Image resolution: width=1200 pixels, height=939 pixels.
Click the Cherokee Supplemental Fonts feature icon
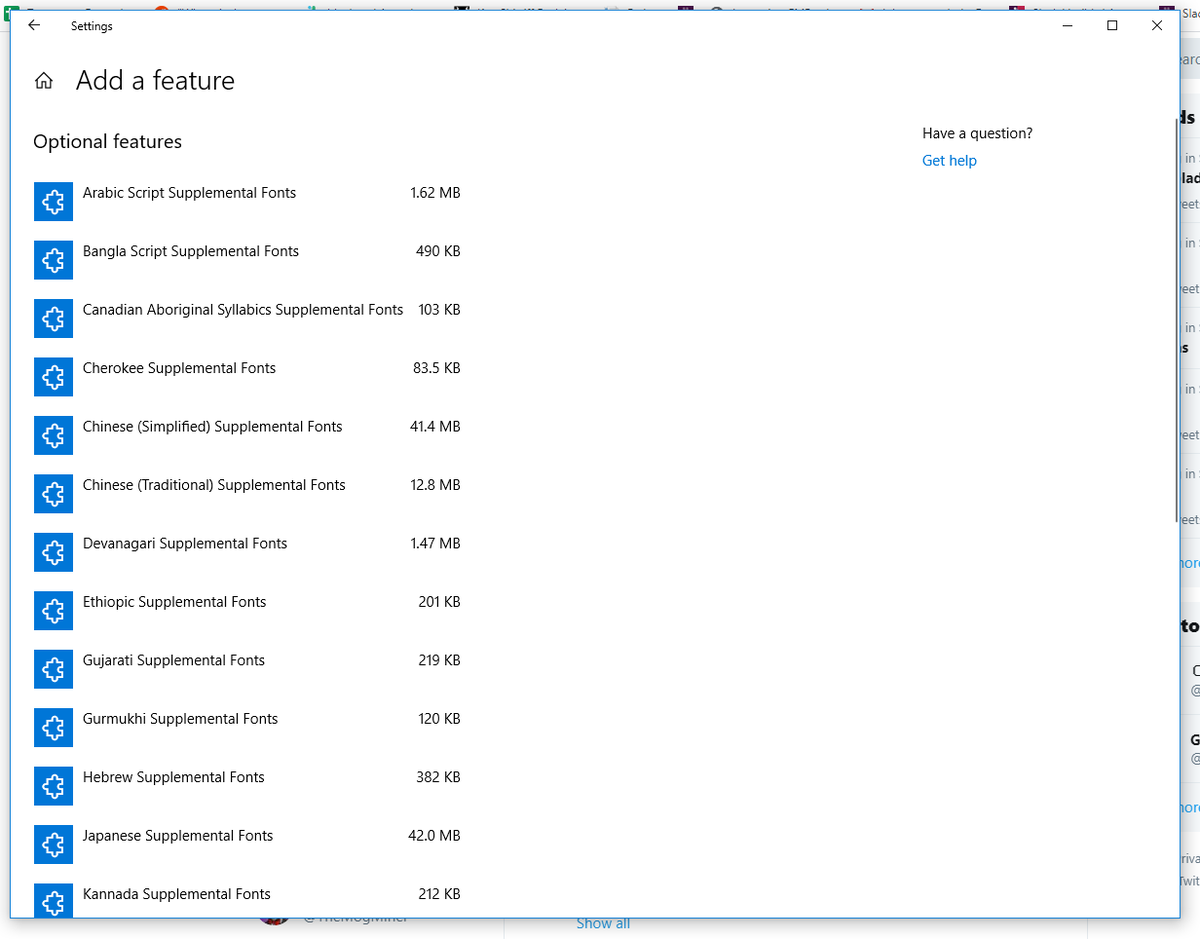(53, 377)
